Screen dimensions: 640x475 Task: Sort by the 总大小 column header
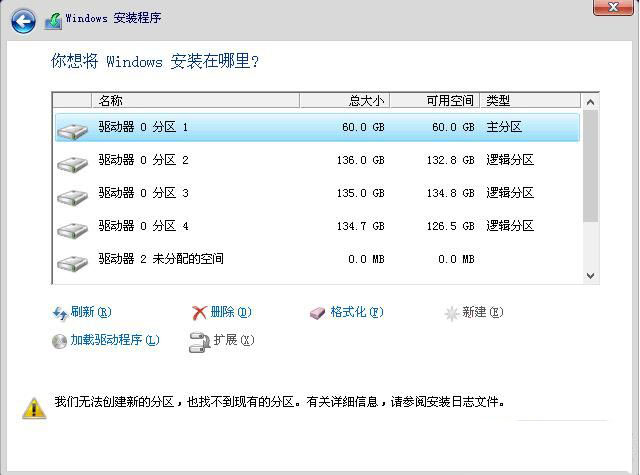(344, 100)
